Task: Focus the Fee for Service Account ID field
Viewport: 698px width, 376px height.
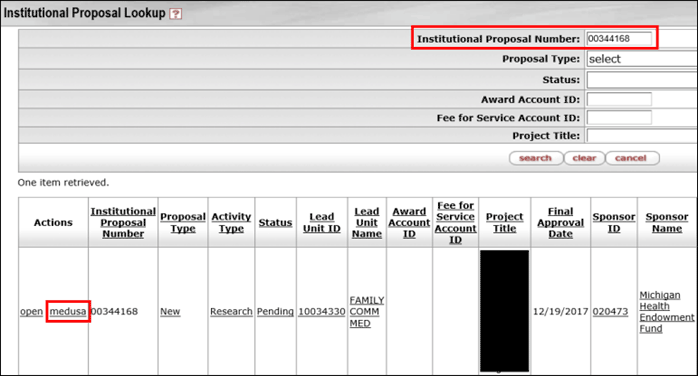Action: coord(619,117)
